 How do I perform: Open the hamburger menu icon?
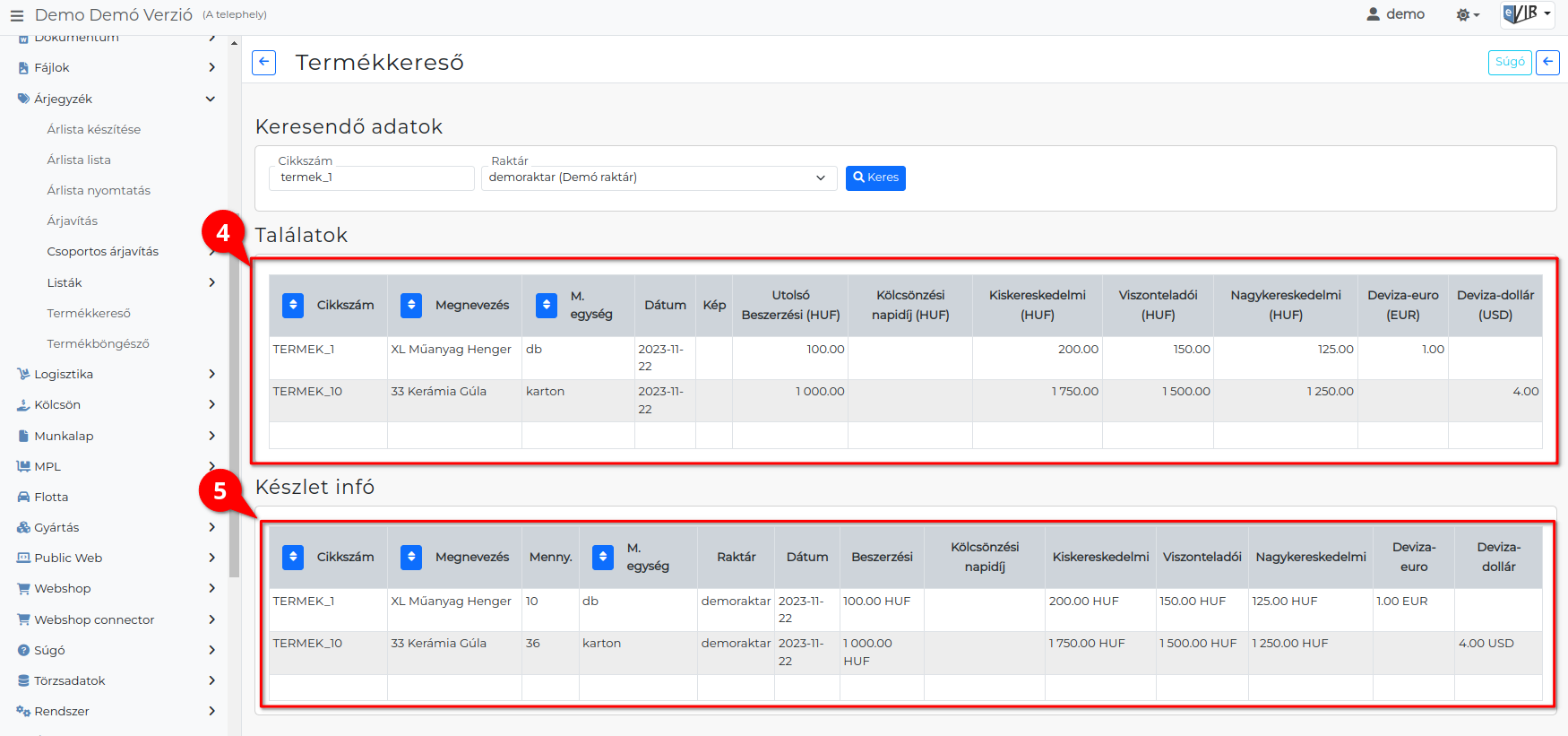pyautogui.click(x=16, y=15)
